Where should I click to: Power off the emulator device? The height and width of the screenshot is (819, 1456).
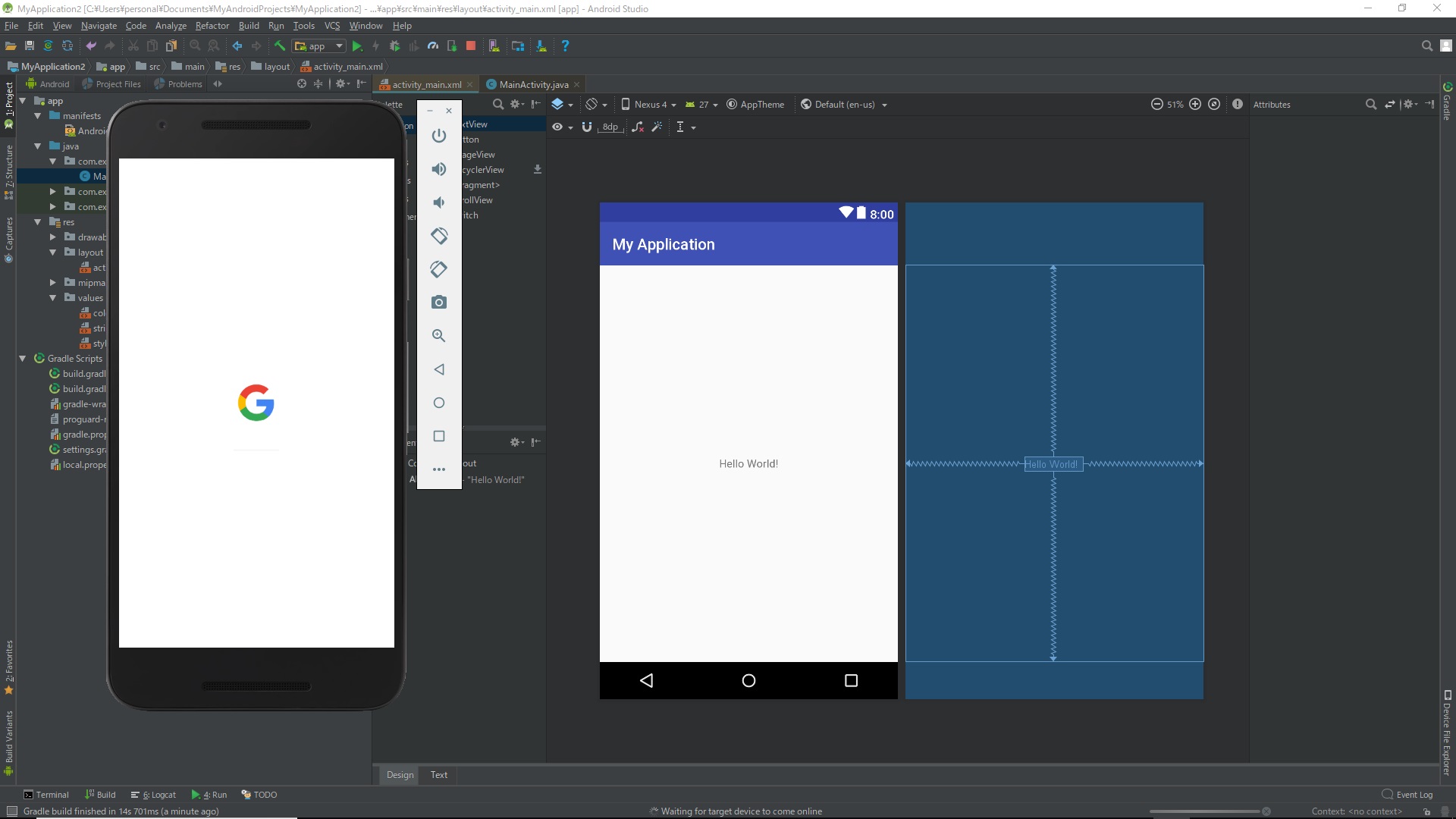[439, 136]
